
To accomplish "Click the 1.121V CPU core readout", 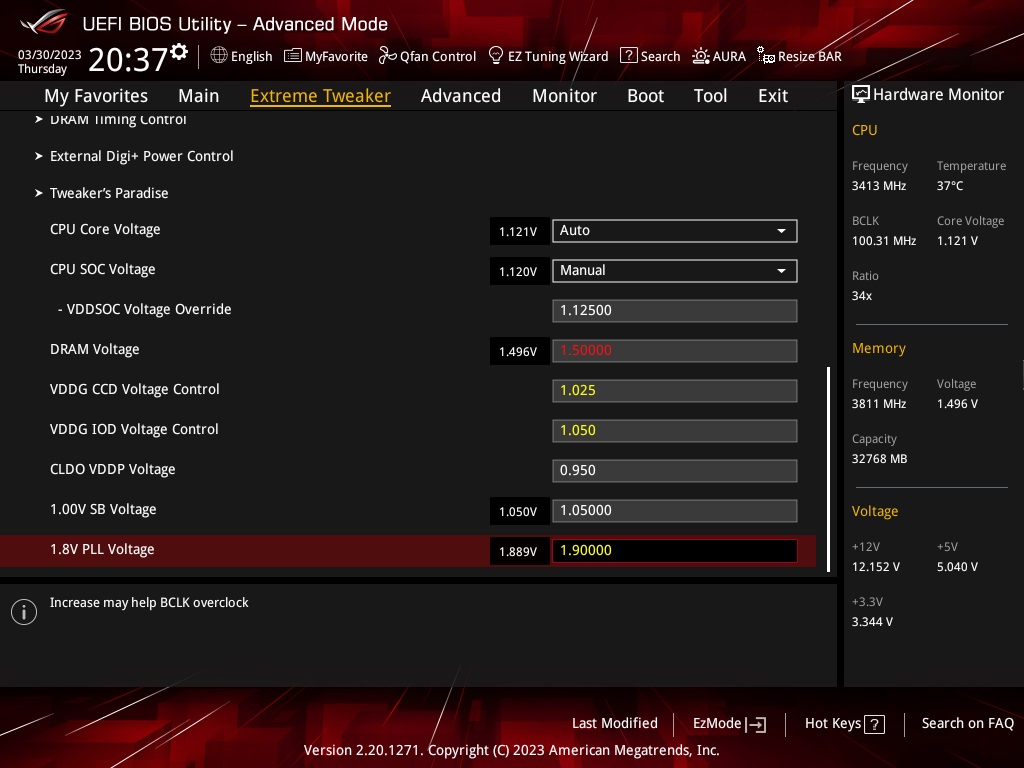I will click(x=519, y=231).
